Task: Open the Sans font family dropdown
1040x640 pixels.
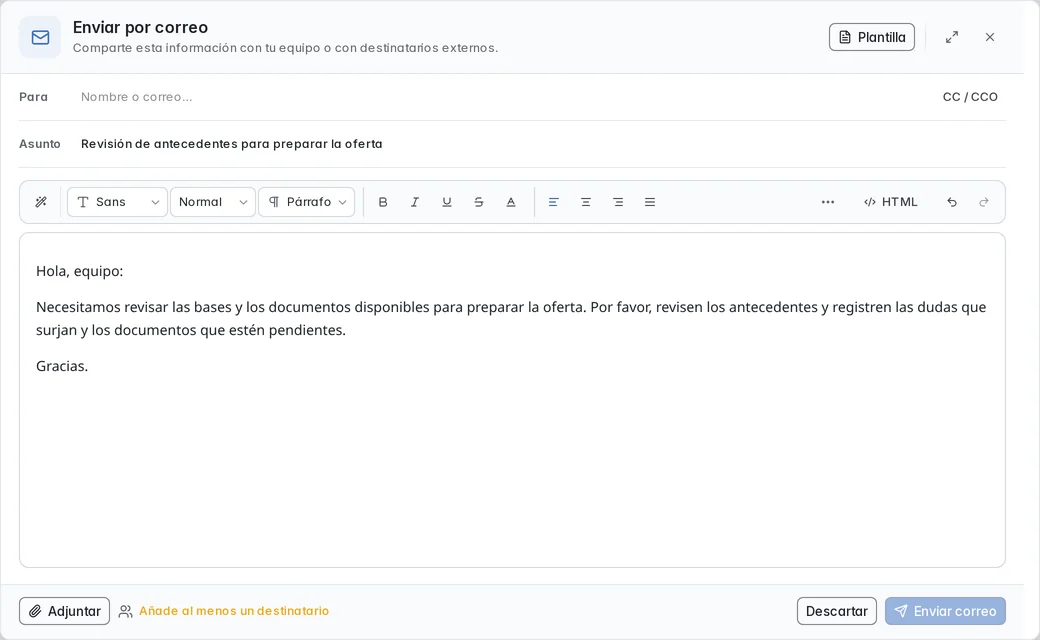Action: pyautogui.click(x=117, y=202)
